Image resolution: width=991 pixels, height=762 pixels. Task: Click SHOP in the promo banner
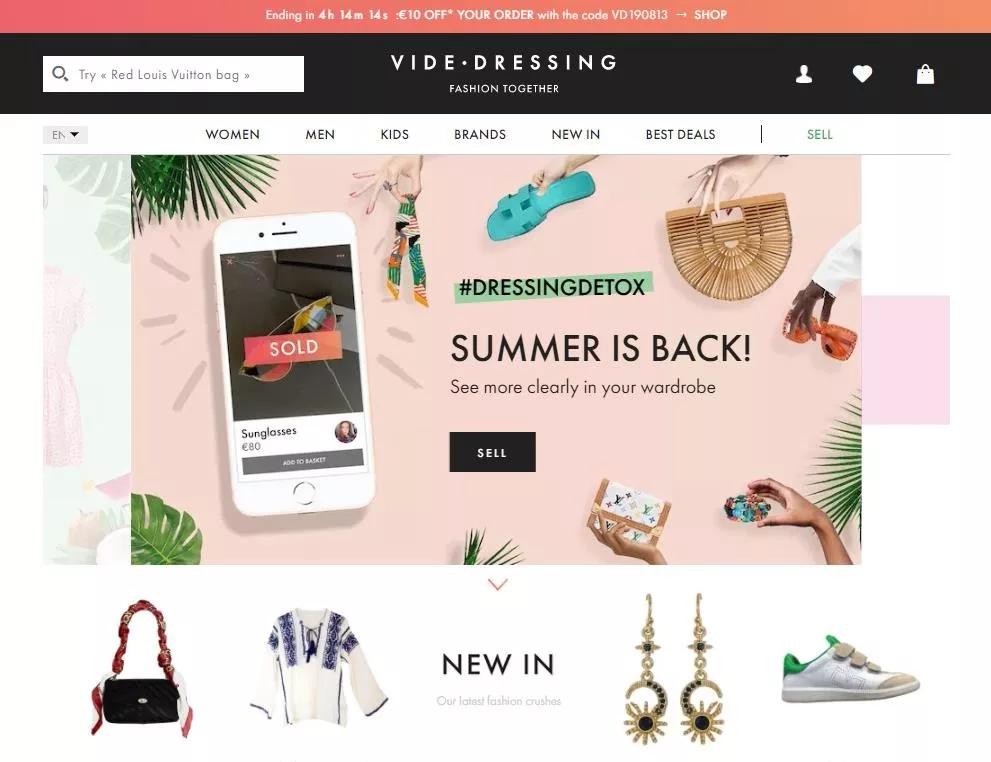710,15
